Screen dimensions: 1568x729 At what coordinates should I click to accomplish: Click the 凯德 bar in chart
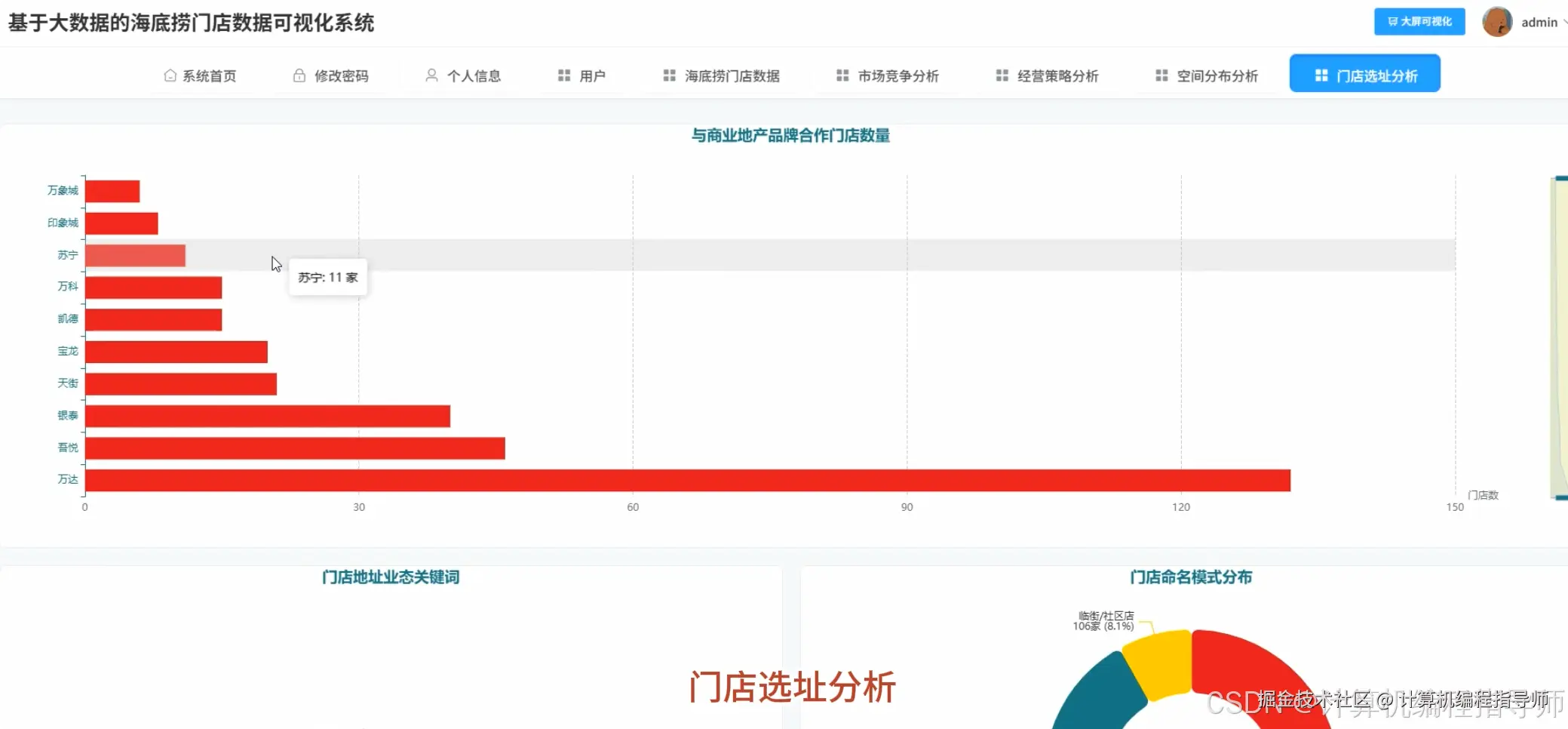(153, 320)
